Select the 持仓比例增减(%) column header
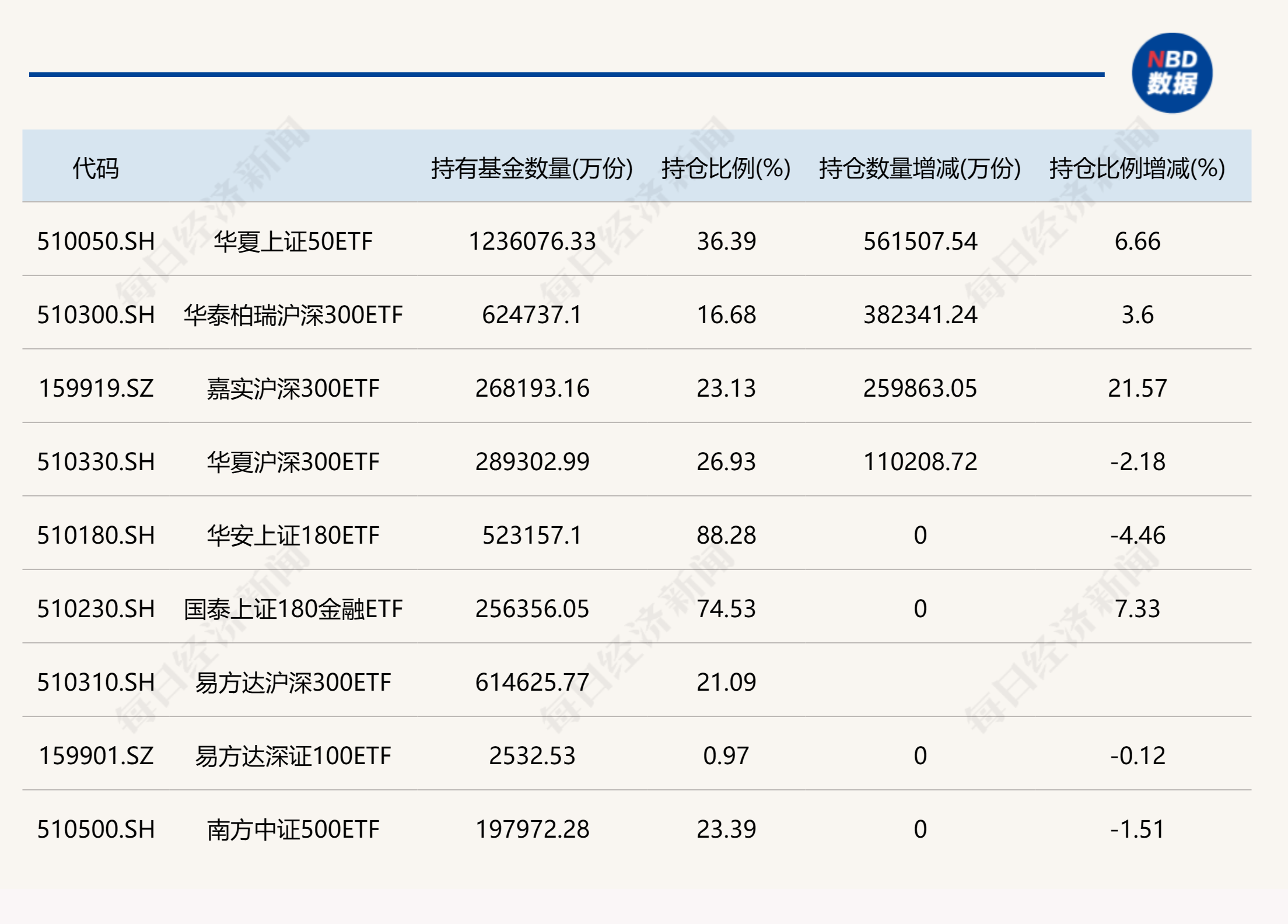The width and height of the screenshot is (1288, 924). point(1137,168)
